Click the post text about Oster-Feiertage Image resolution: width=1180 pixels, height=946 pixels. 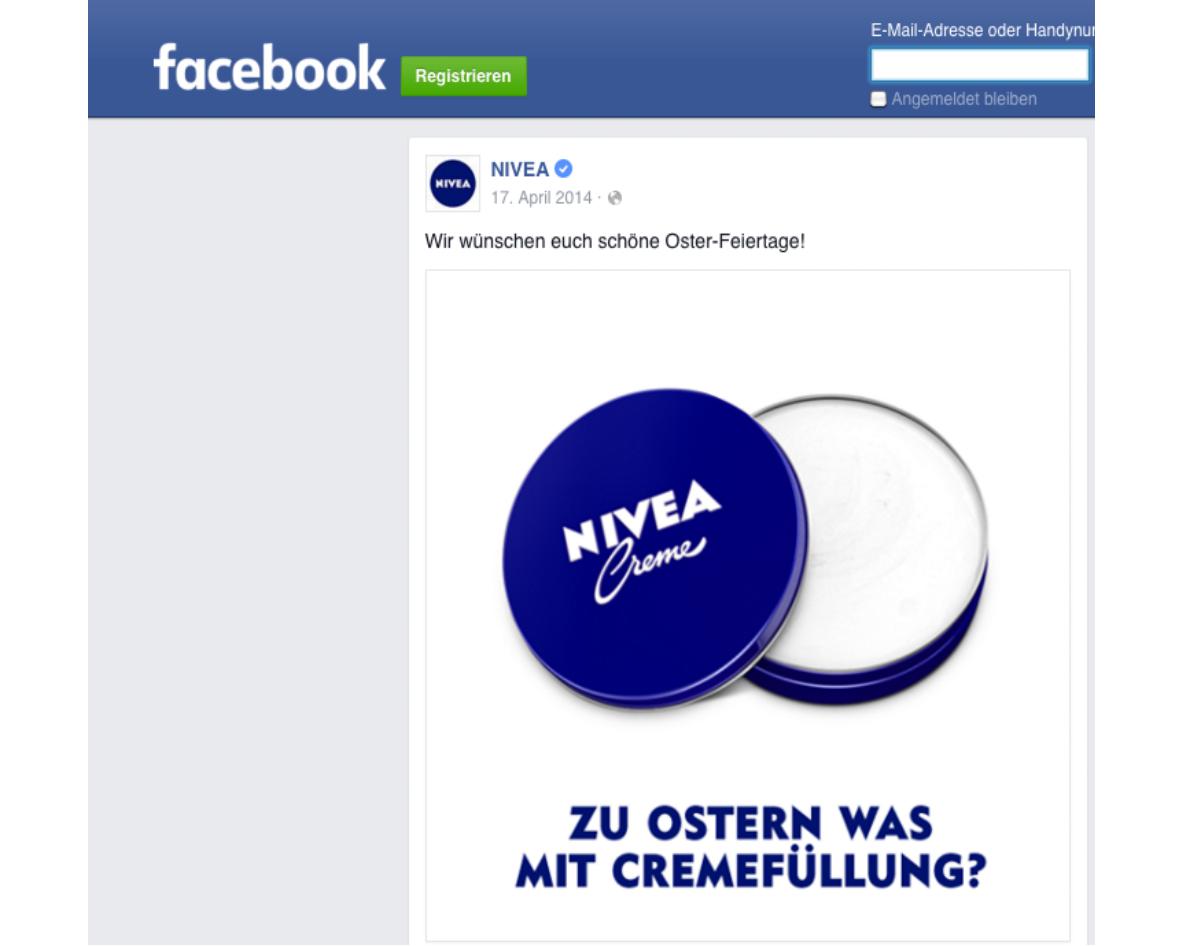click(x=615, y=242)
